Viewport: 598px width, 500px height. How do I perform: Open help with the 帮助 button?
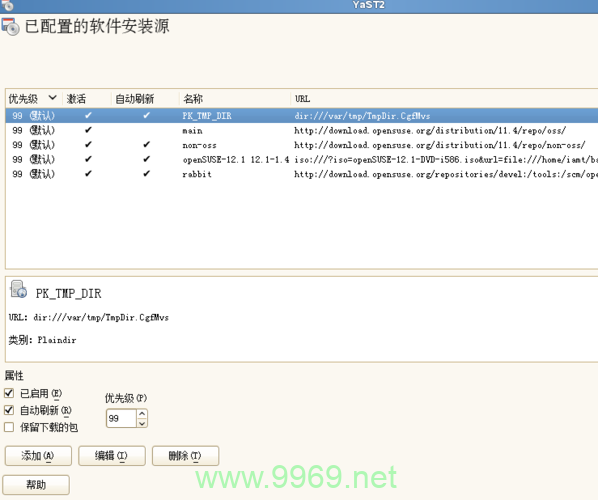click(36, 485)
